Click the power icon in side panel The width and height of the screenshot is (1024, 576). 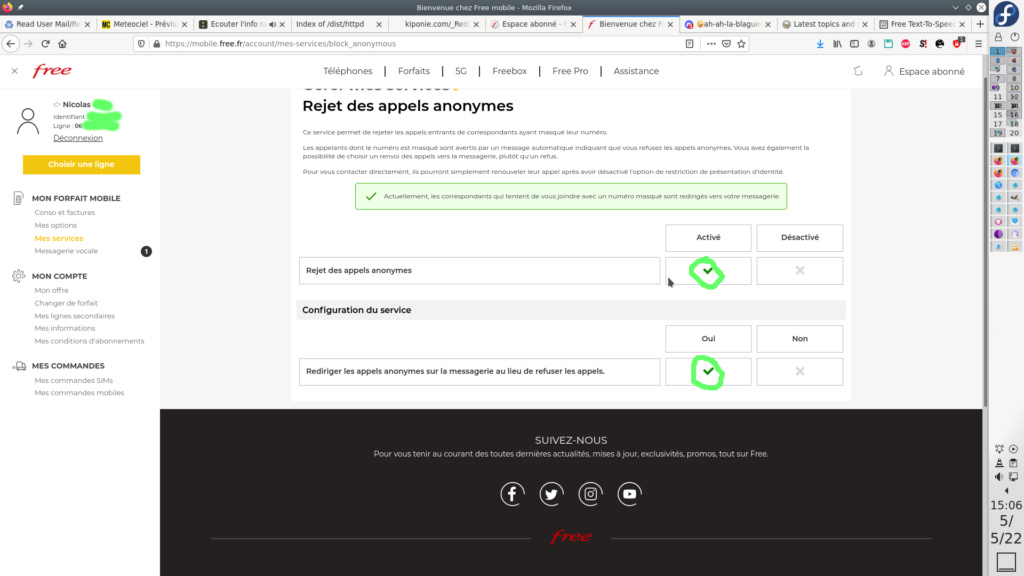1014,37
